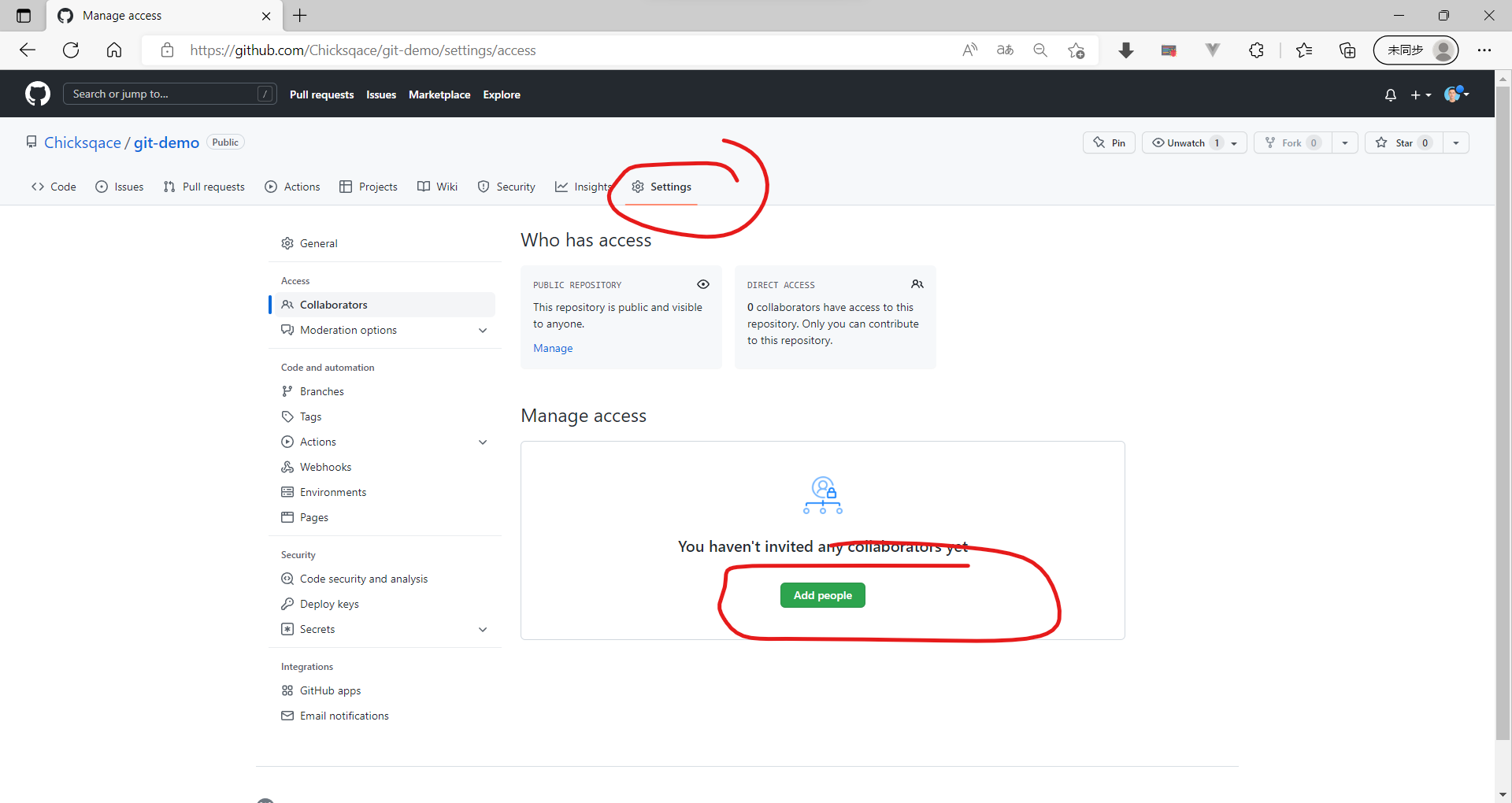This screenshot has width=1512, height=803.
Task: Open the browser profile button
Action: (1416, 50)
